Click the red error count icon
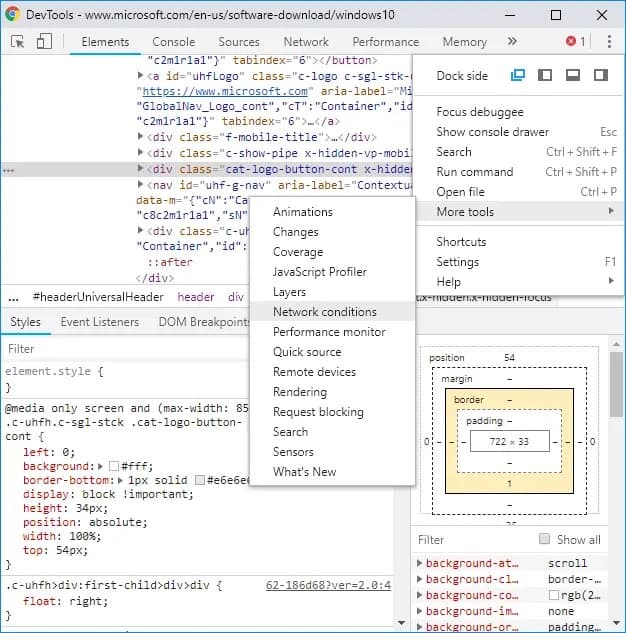626x633 pixels. pyautogui.click(x=571, y=41)
